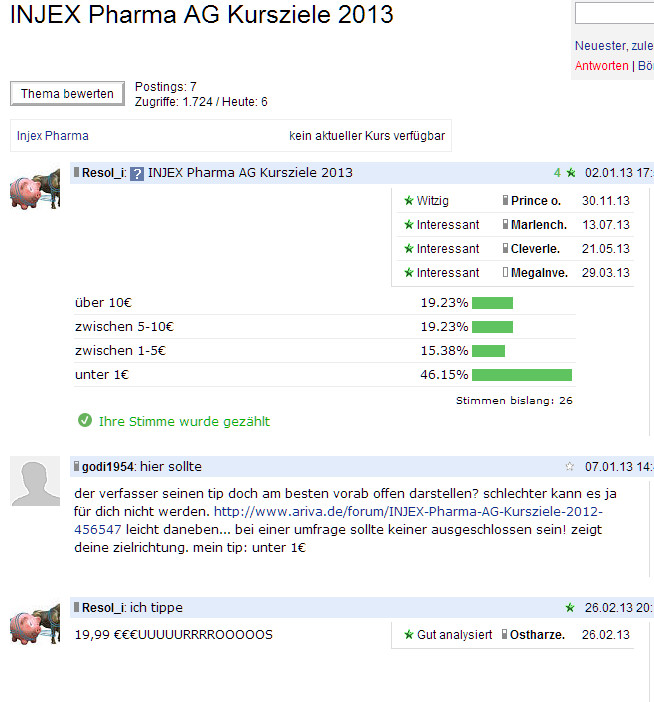Click status icon beside Marlench.
The image size is (654, 702).
tap(505, 224)
